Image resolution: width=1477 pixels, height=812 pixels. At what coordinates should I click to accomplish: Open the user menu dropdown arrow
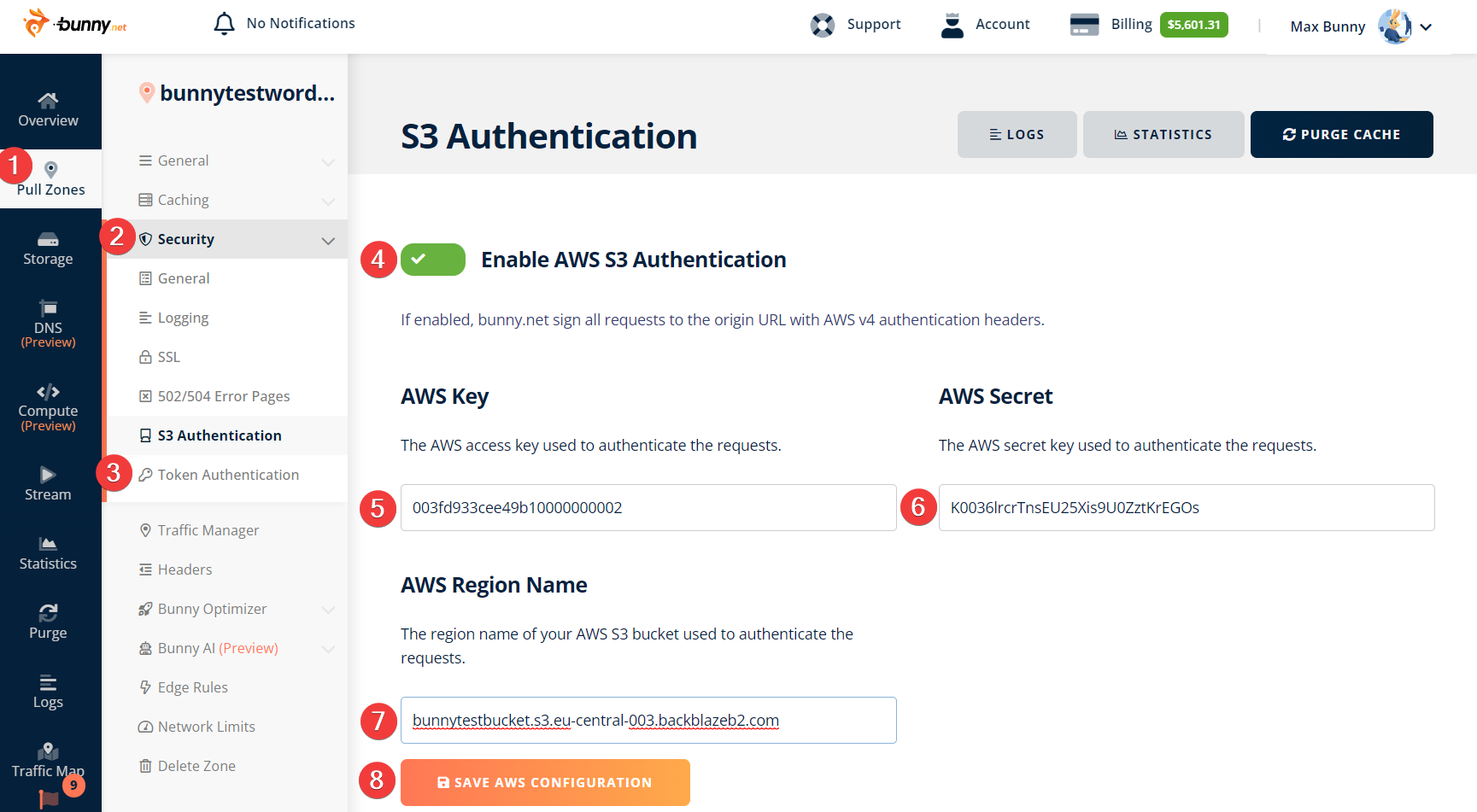1426,27
